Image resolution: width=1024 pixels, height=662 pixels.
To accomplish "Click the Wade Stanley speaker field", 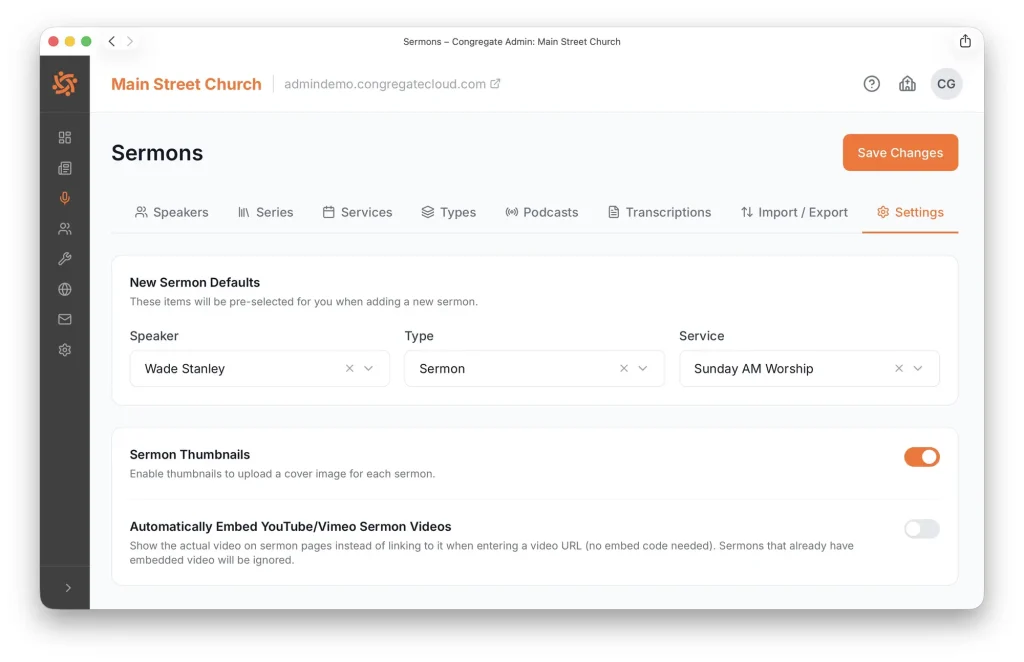I will [259, 368].
